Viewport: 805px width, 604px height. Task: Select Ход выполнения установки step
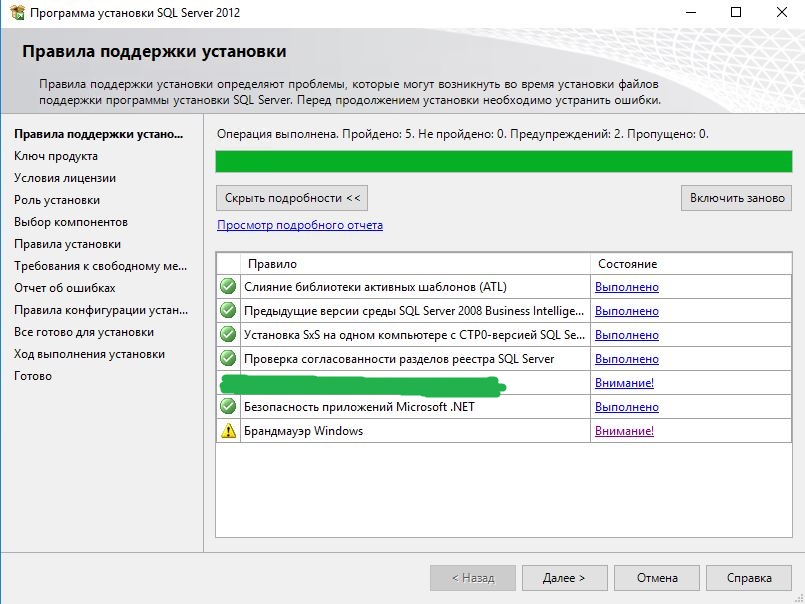tap(89, 354)
